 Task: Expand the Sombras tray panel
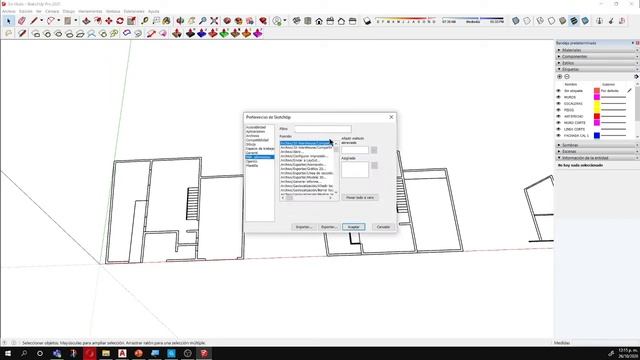[x=597, y=145]
